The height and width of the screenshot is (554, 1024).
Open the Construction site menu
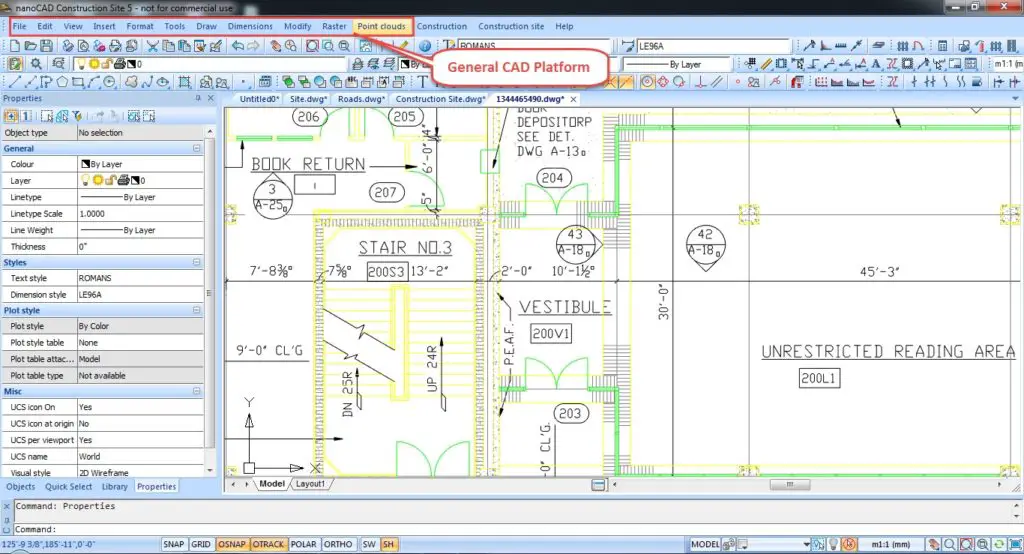point(511,26)
